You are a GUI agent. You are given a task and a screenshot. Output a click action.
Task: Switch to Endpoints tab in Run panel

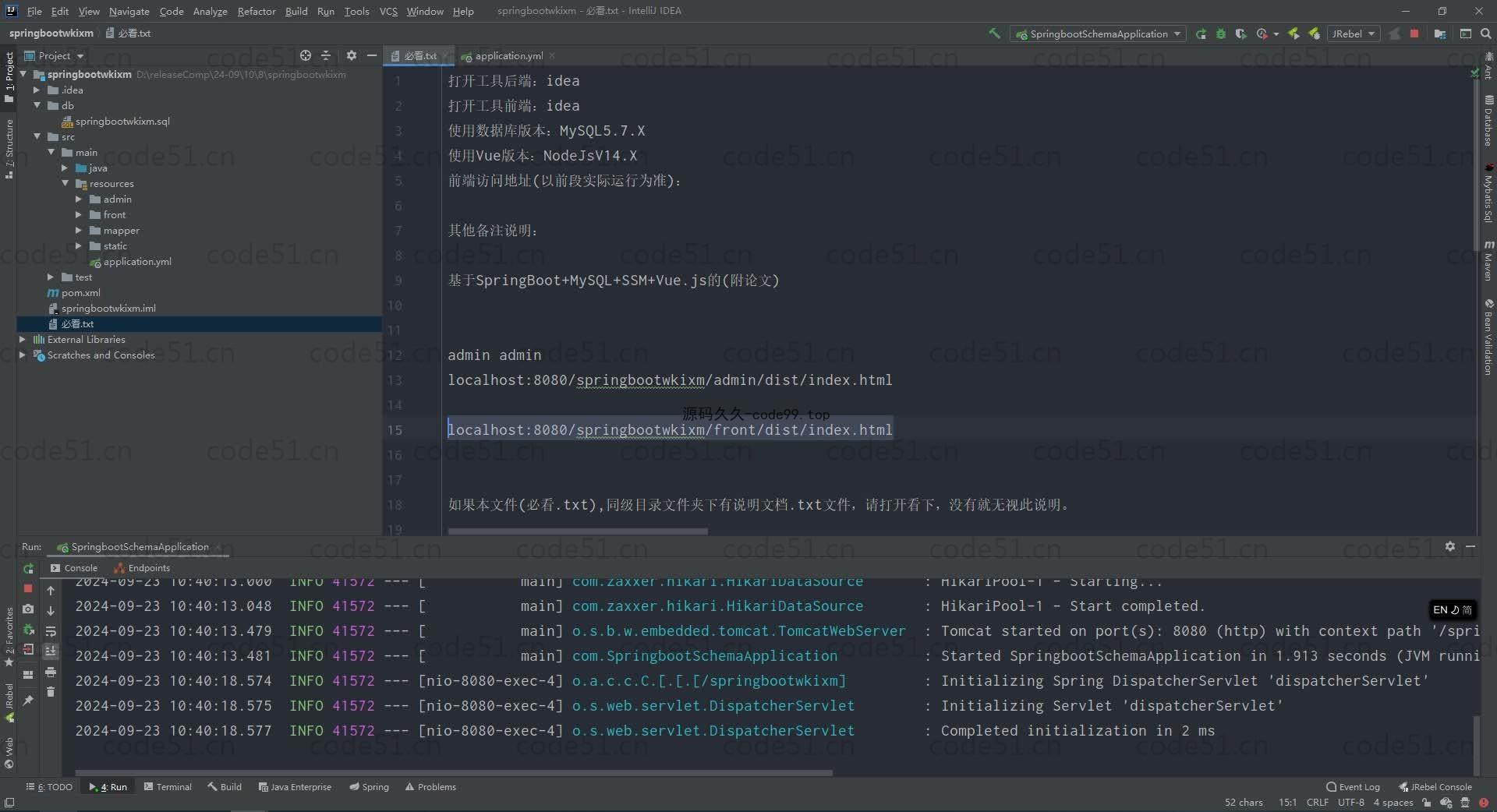tap(142, 568)
